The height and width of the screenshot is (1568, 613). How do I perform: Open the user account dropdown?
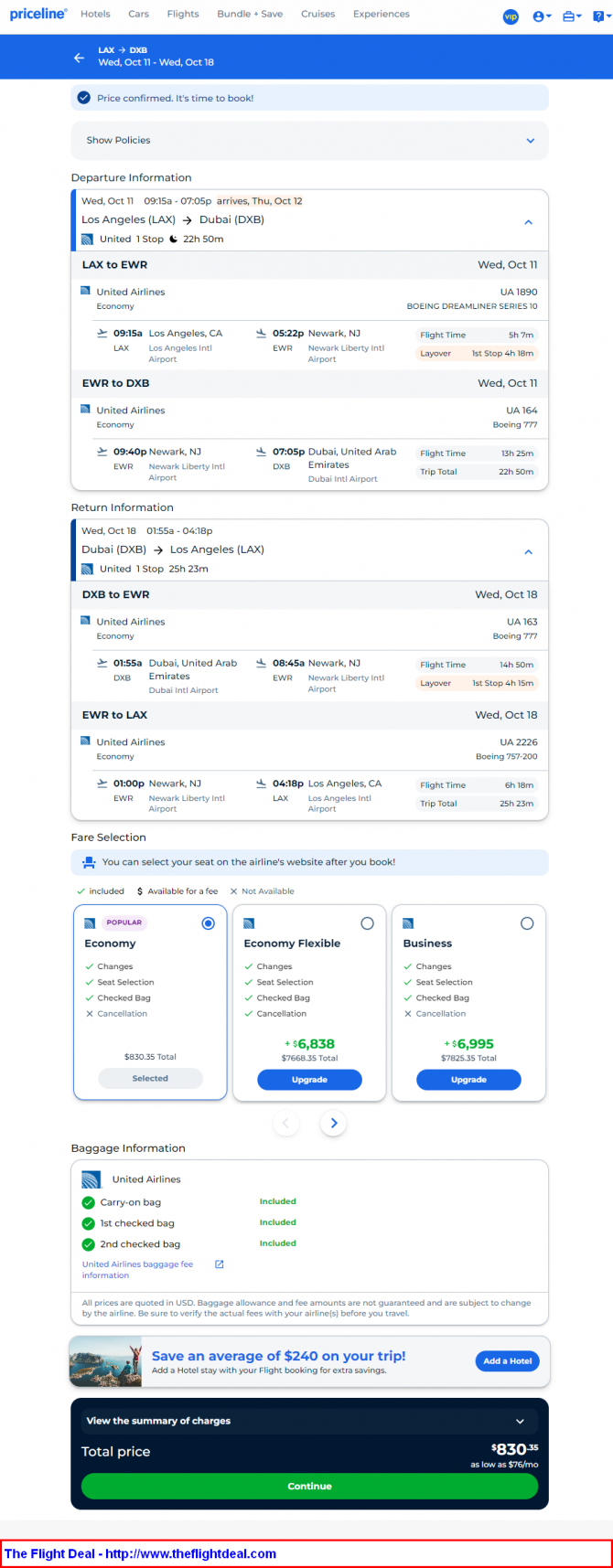point(542,16)
